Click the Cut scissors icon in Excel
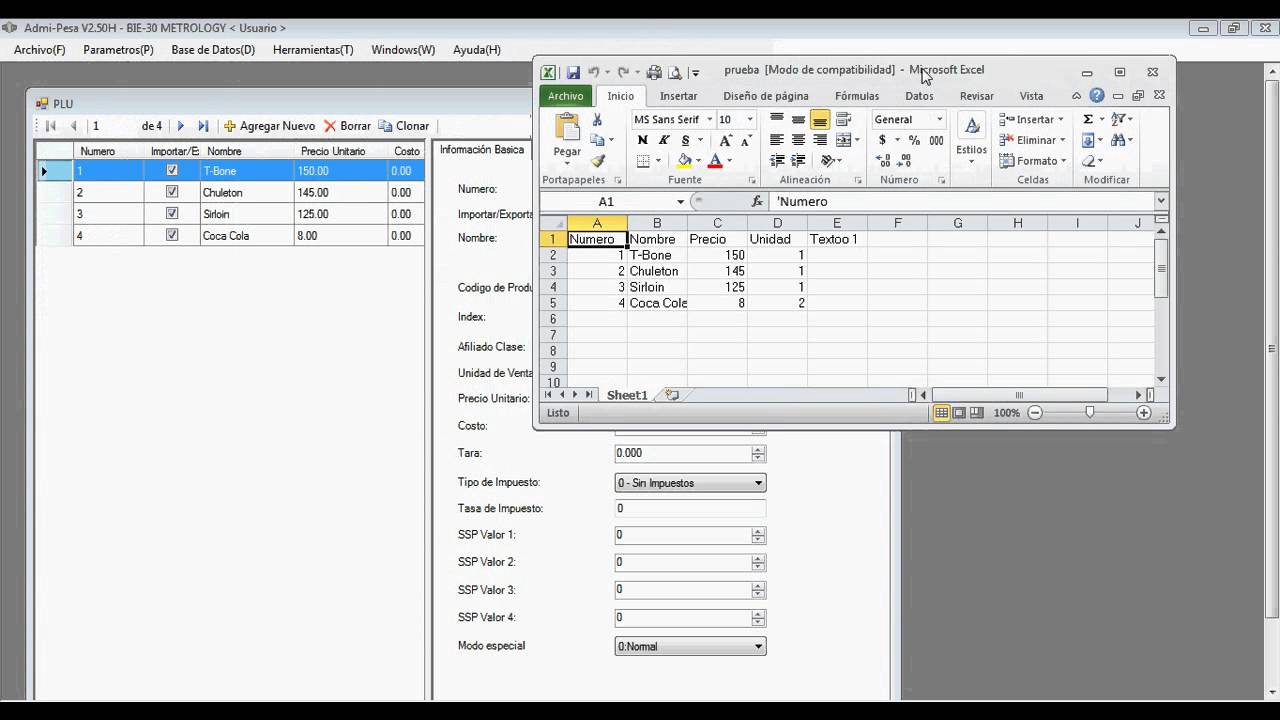The height and width of the screenshot is (720, 1280). pos(598,119)
